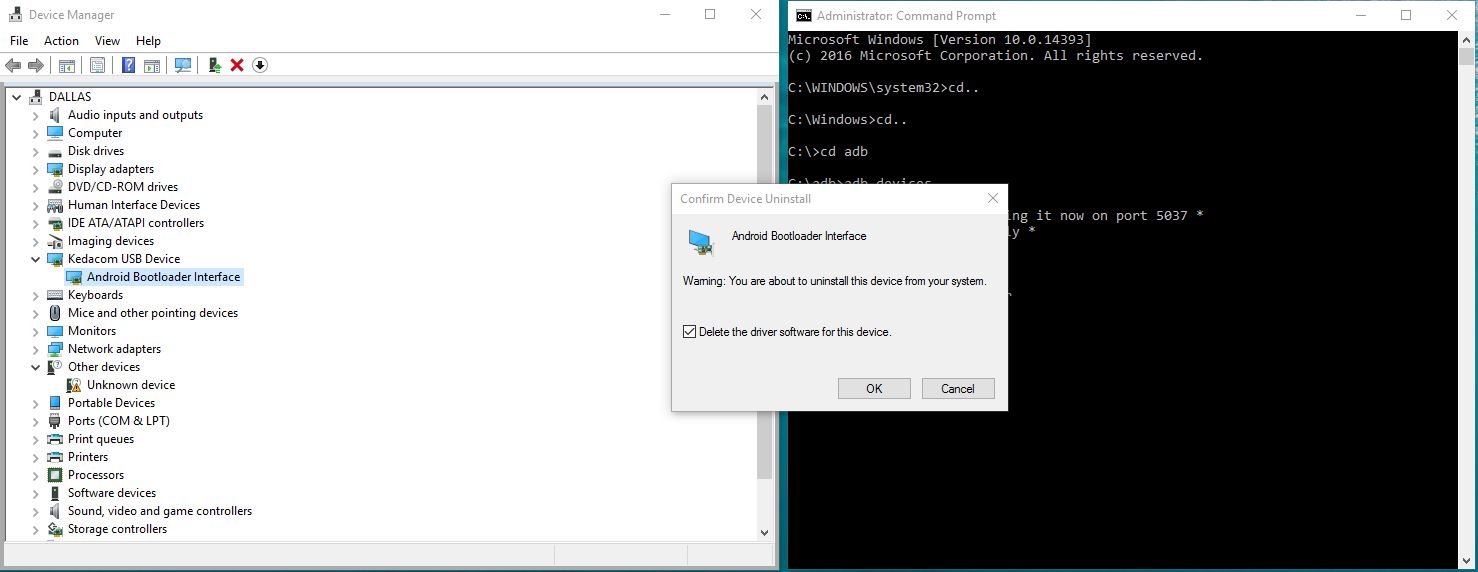Expand the Storage controllers node

point(36,529)
